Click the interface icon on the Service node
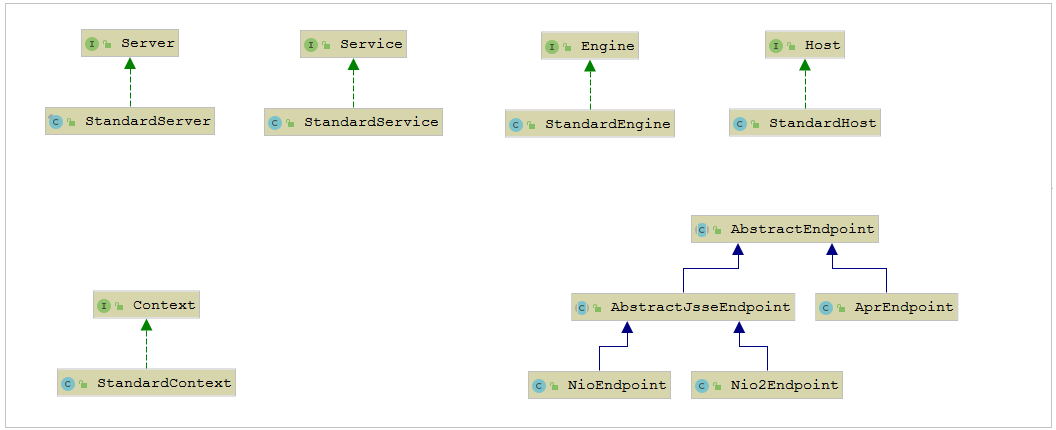 (x=311, y=44)
